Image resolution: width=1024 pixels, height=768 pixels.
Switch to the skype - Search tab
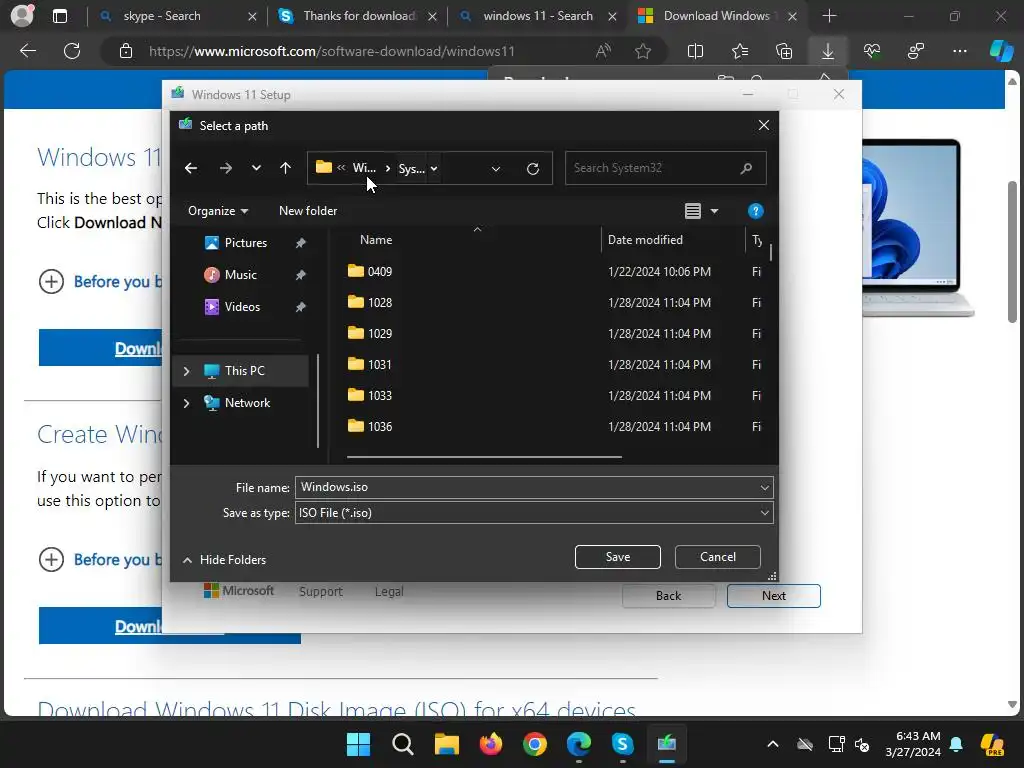coord(162,16)
